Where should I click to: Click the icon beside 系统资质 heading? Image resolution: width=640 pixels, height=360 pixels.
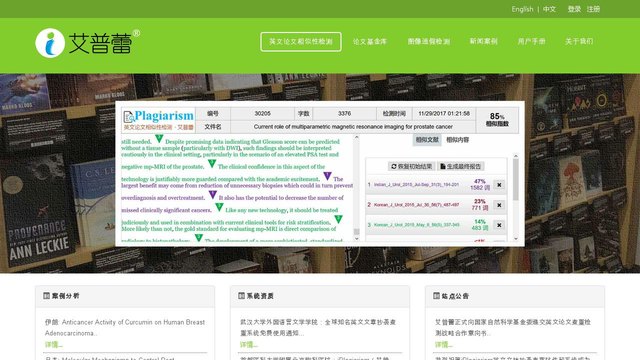(x=242, y=296)
